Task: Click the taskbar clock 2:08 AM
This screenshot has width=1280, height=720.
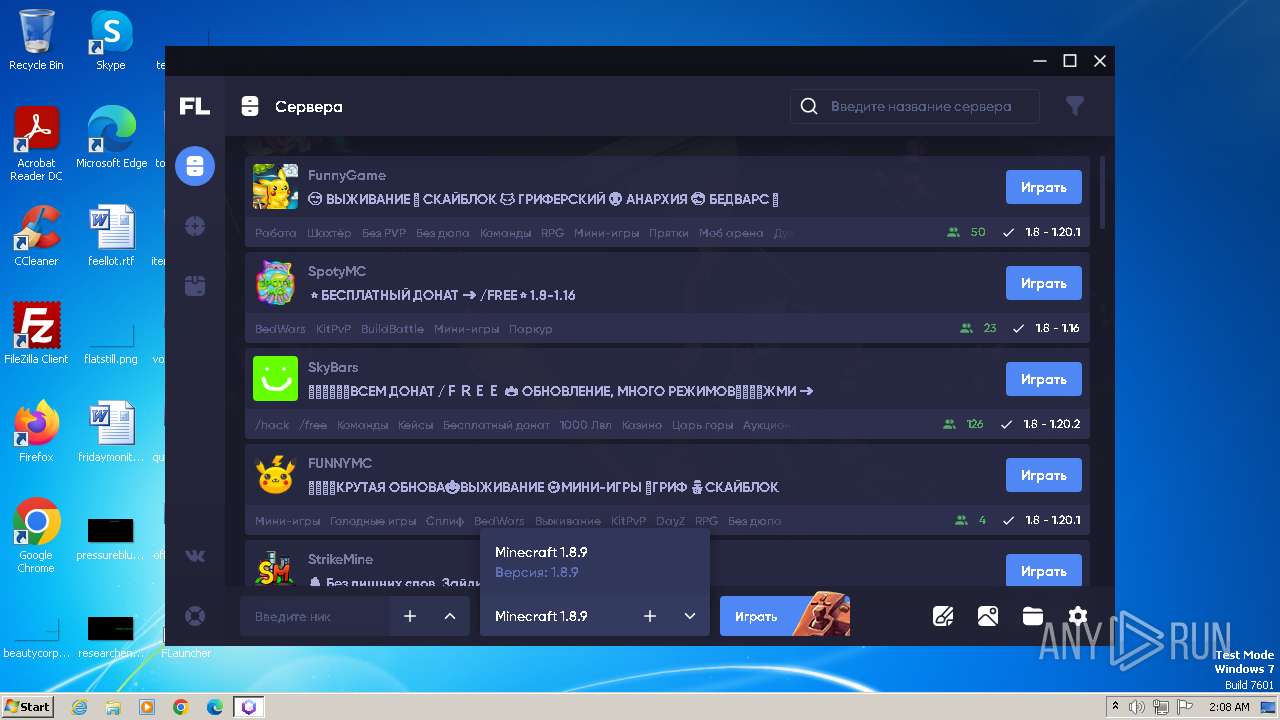Action: [1228, 707]
